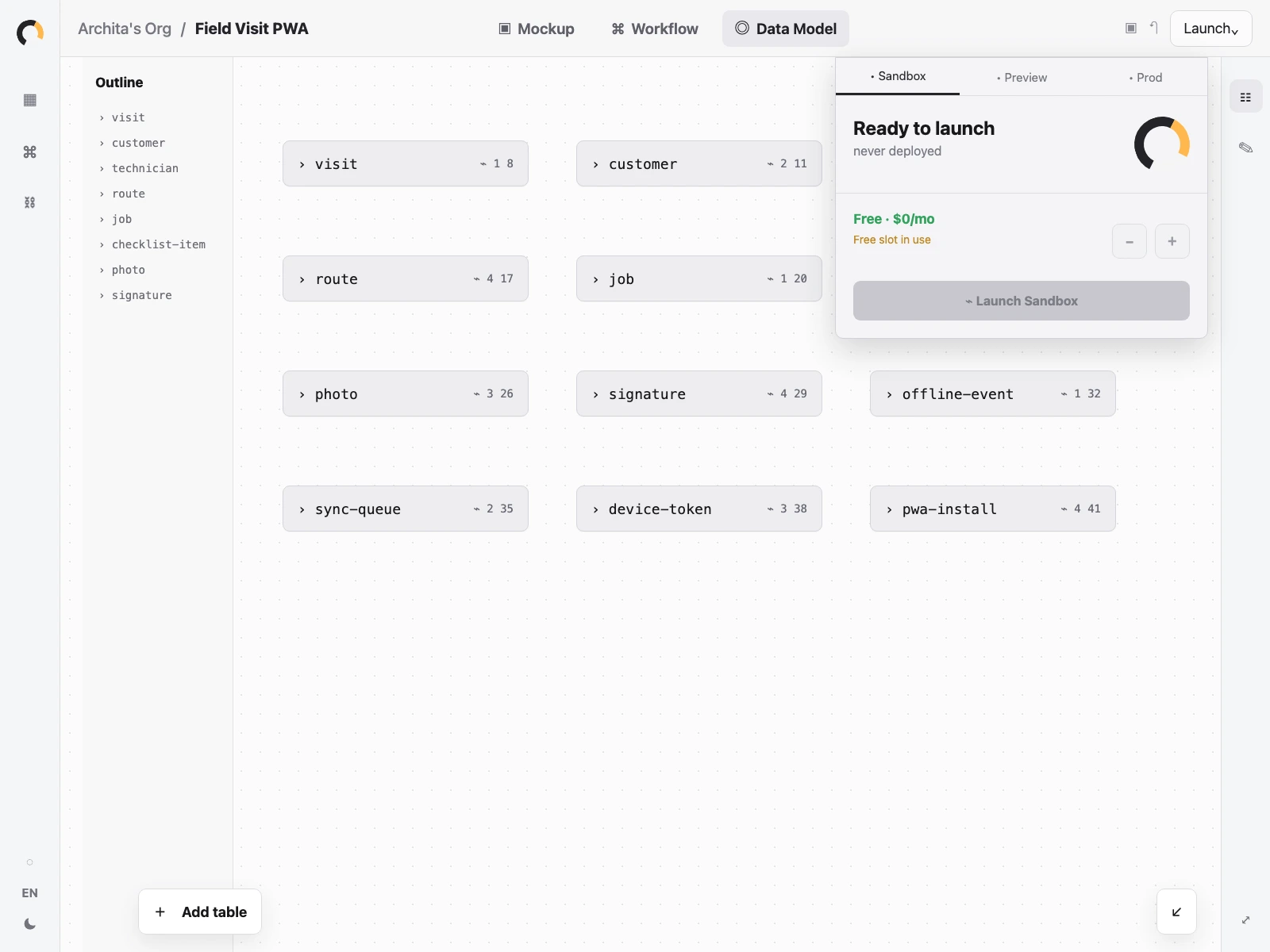The image size is (1270, 952).
Task: Select the device-token table name
Action: point(660,509)
